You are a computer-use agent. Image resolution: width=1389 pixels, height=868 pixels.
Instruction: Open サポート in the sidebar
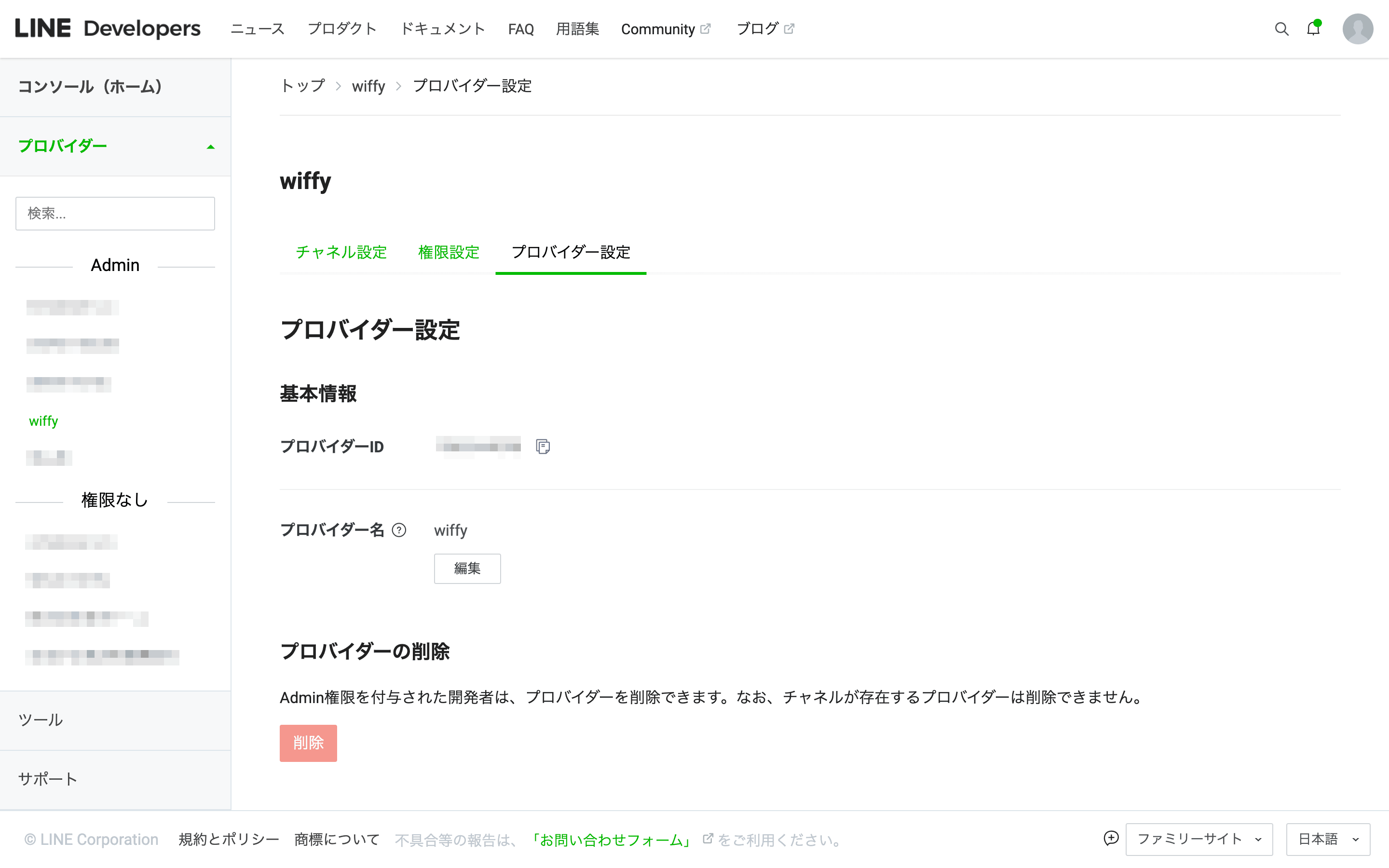(x=115, y=779)
